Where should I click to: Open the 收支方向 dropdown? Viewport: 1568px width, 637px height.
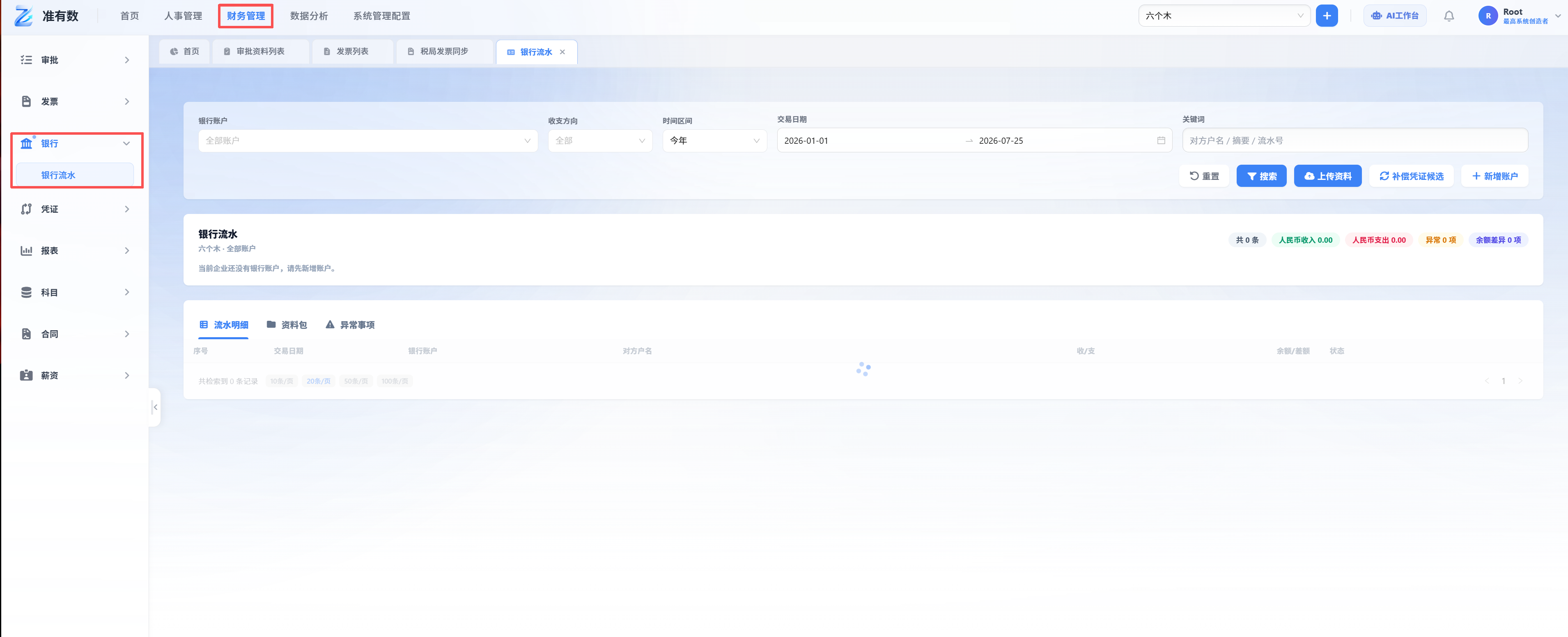tap(599, 141)
